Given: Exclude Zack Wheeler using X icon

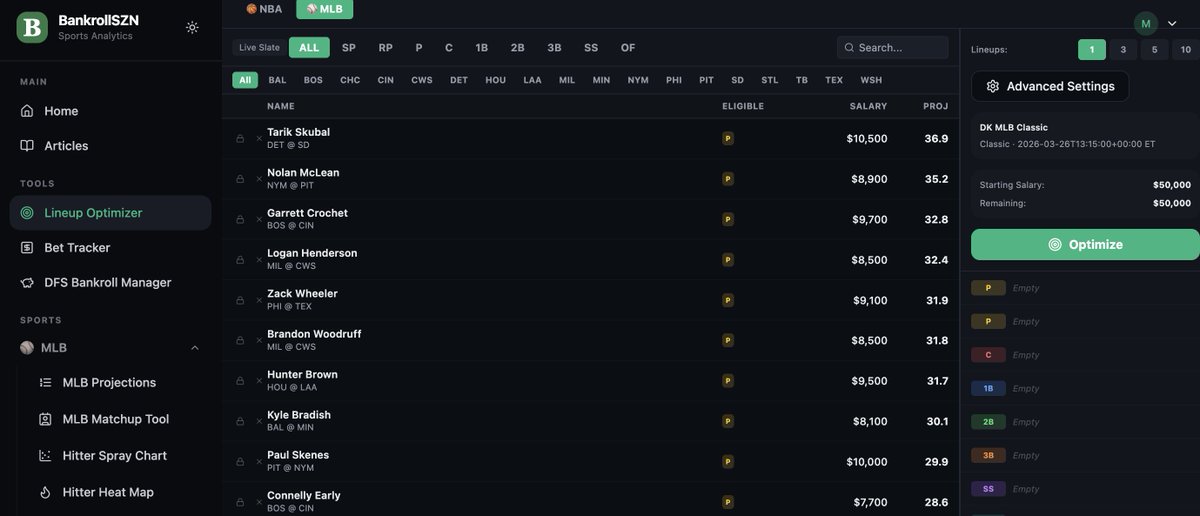Looking at the screenshot, I should click(x=259, y=300).
